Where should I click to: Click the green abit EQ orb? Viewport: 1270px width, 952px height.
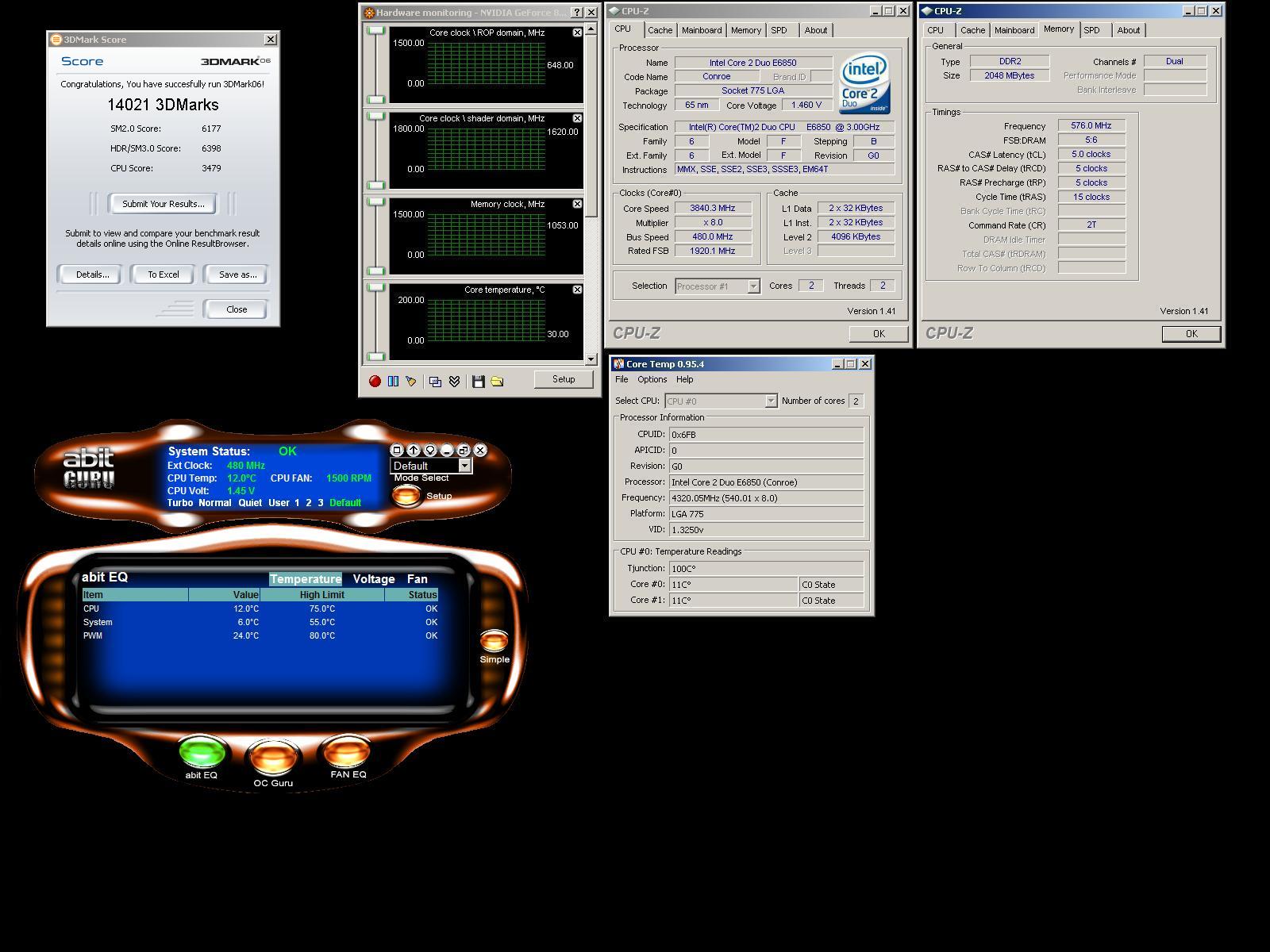(202, 751)
